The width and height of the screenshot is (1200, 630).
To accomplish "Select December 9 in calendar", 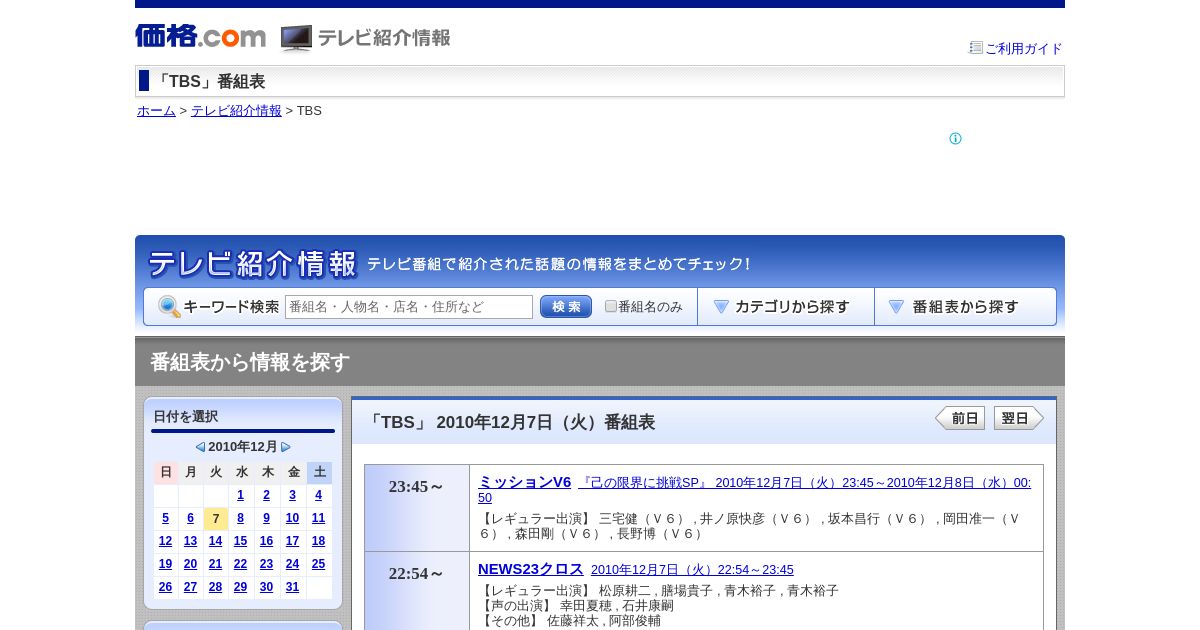I will [266, 518].
